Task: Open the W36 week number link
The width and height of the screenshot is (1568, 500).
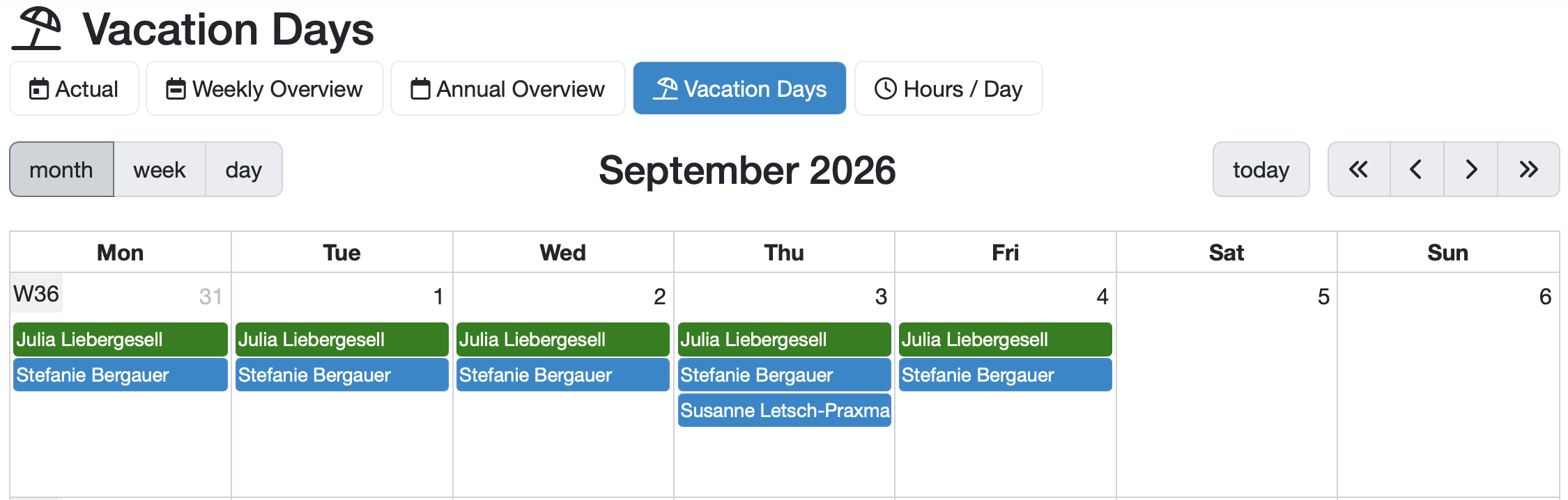Action: 36,294
